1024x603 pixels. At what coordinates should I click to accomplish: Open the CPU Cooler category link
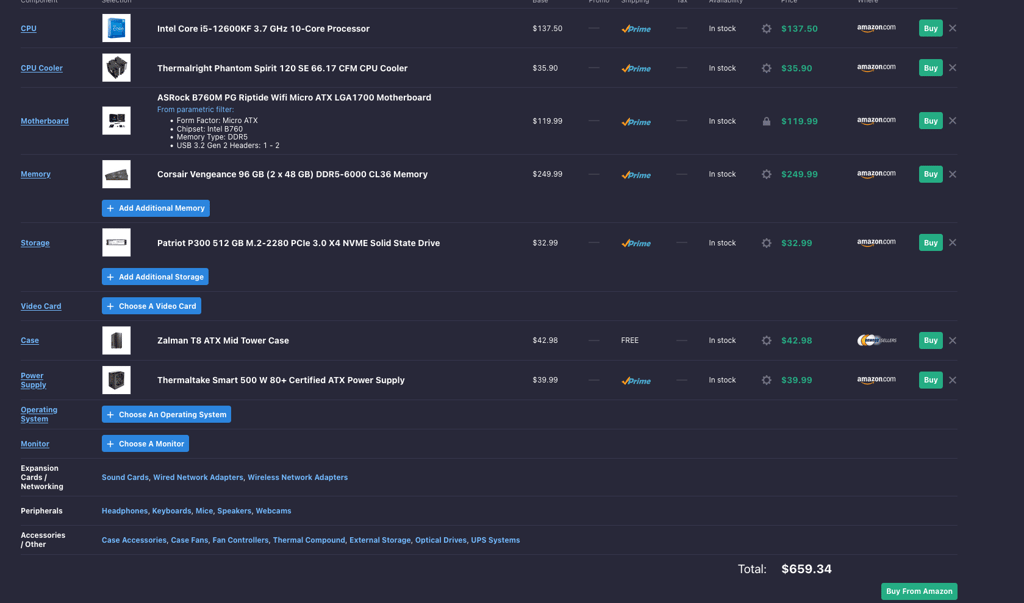(x=41, y=68)
